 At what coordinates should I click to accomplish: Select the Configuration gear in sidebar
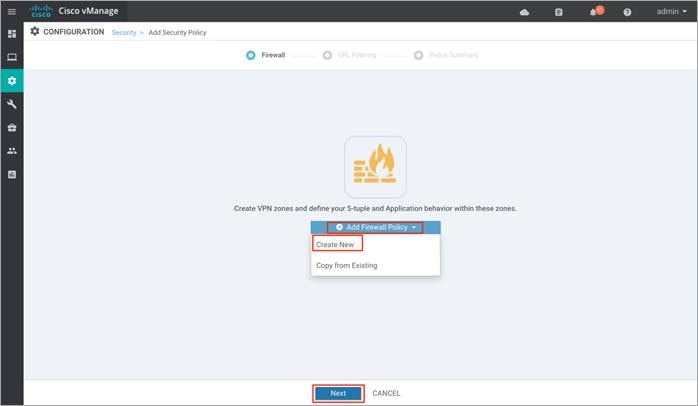pyautogui.click(x=12, y=81)
